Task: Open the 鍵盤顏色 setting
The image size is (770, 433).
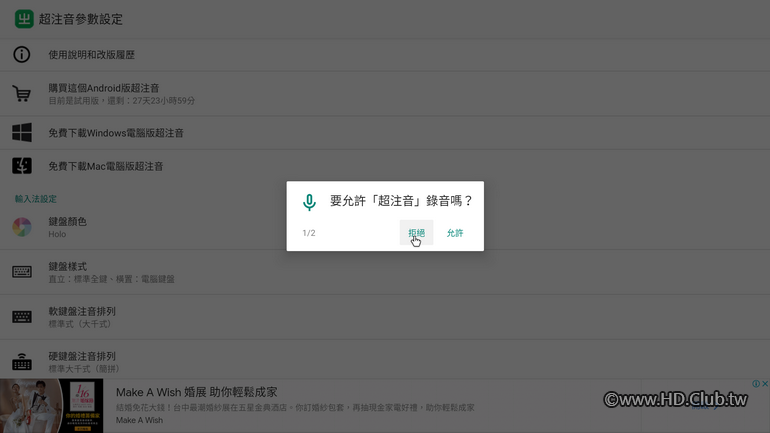Action: (385, 227)
